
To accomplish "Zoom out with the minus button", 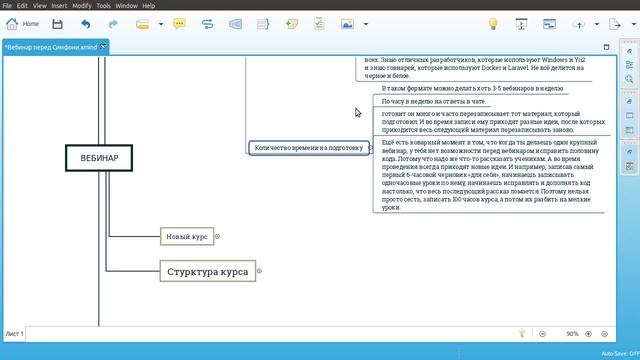I will (542, 334).
